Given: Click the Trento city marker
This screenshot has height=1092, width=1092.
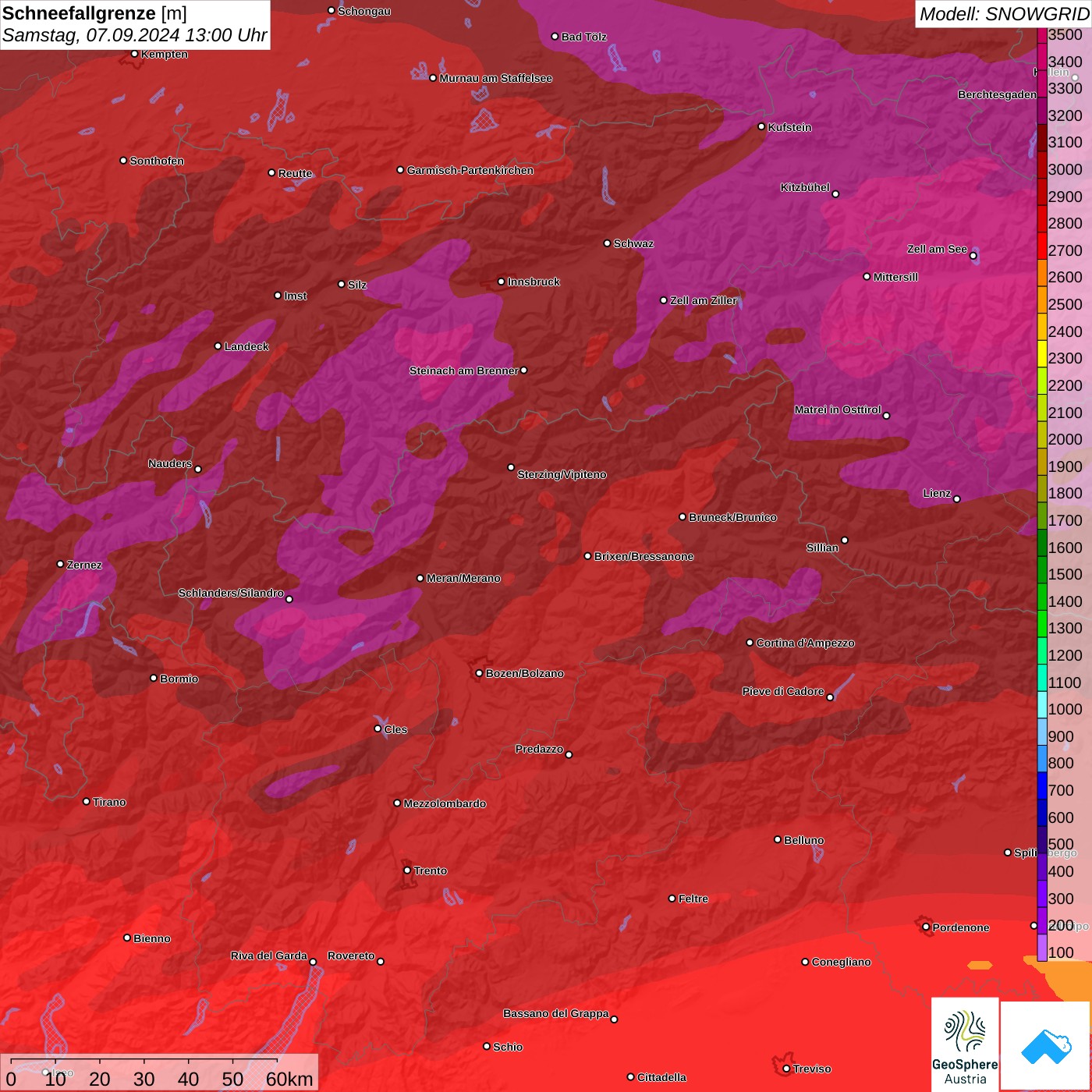Looking at the screenshot, I should [x=407, y=870].
